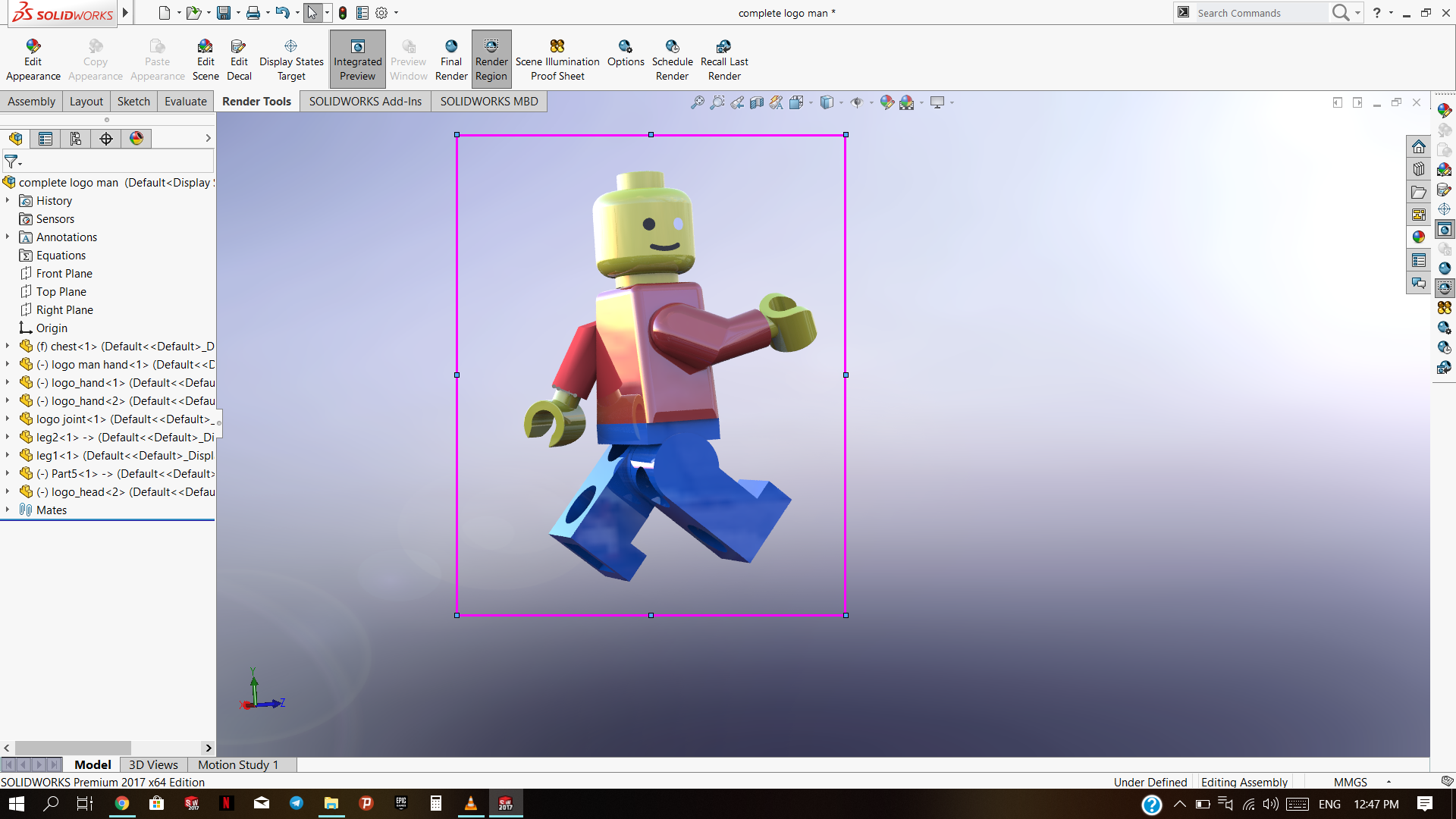Screen dimensions: 1456x819
Task: Start a Final Render
Action: point(451,47)
